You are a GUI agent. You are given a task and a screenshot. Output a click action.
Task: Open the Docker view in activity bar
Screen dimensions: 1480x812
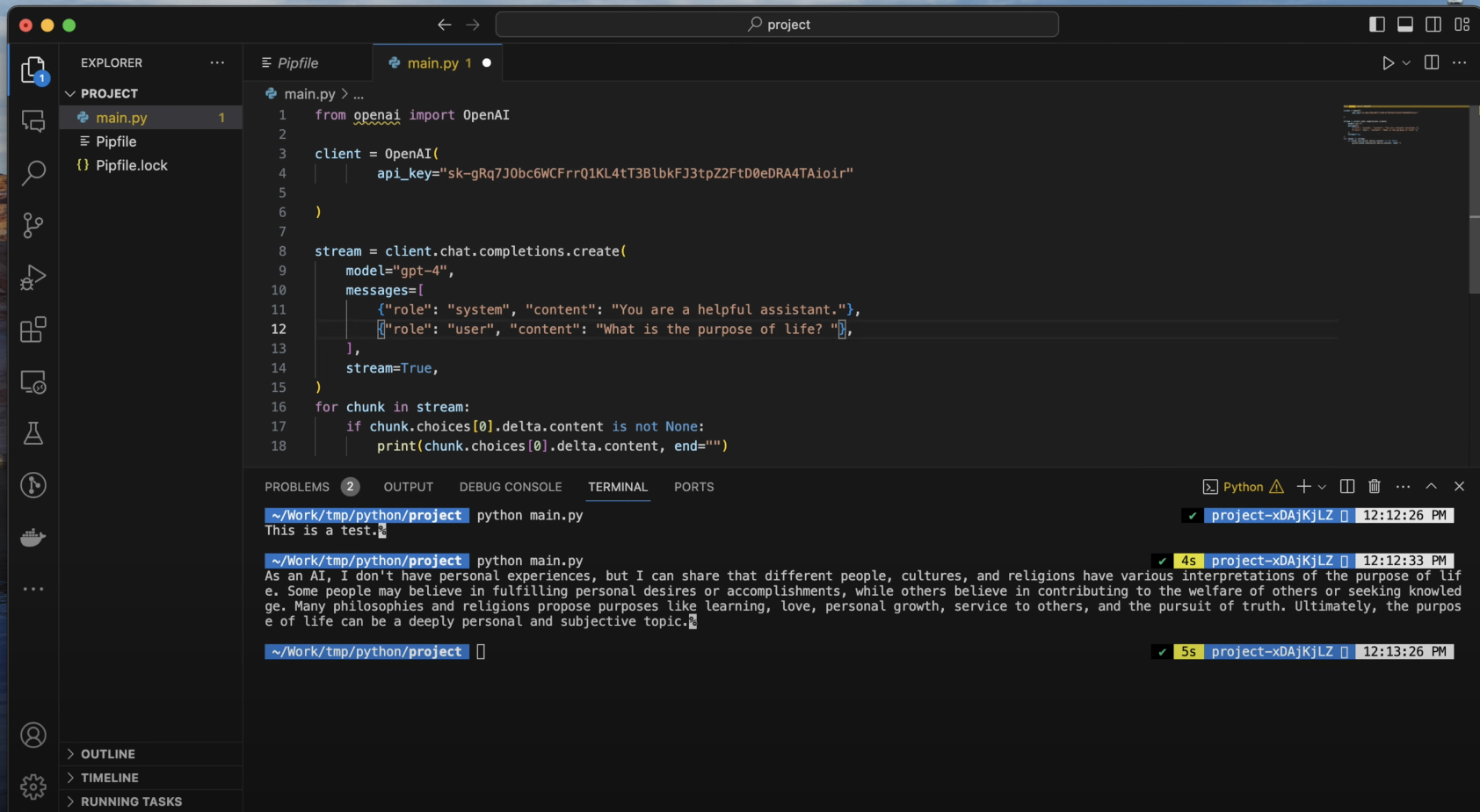pos(33,537)
